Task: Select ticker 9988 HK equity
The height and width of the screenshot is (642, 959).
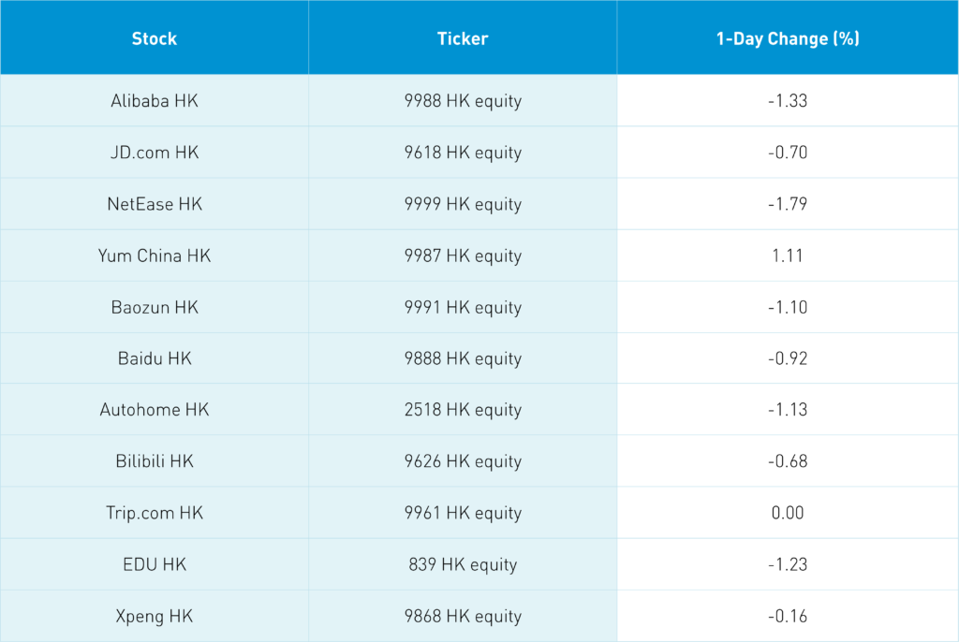Action: pos(462,101)
